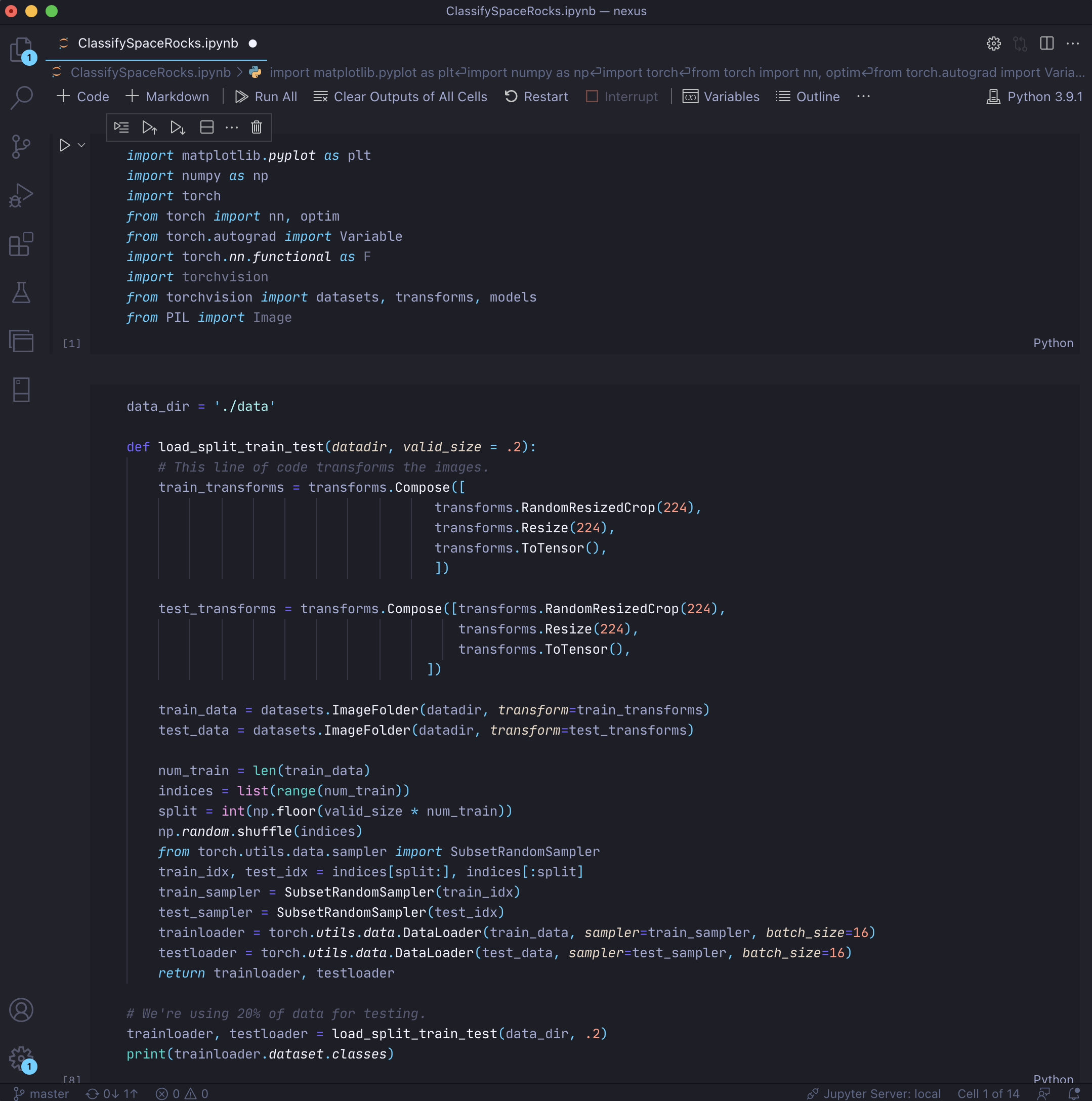This screenshot has width=1092, height=1101.
Task: Open the Accounts menu icon
Action: click(22, 1010)
